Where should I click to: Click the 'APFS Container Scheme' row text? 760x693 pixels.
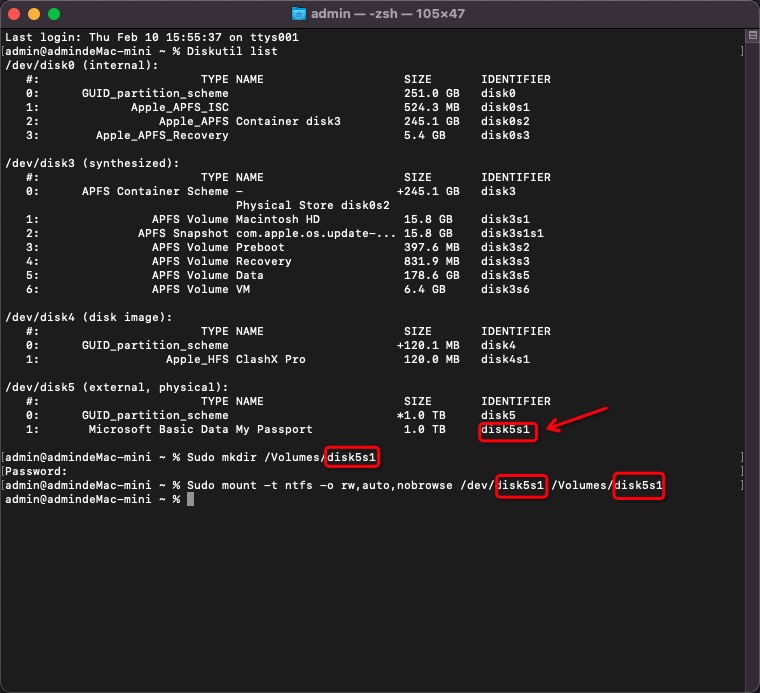tap(155, 191)
